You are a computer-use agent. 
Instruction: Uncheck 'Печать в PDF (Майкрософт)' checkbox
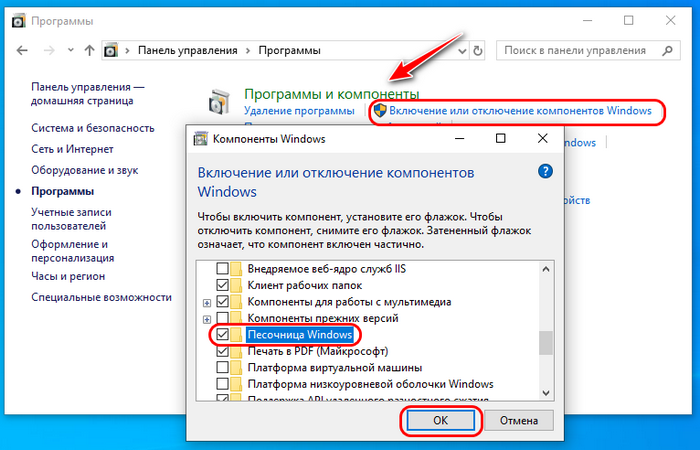click(222, 351)
